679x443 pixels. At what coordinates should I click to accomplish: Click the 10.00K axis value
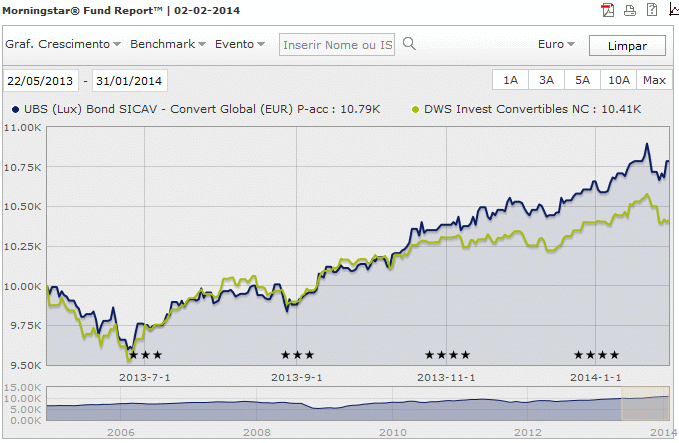pos(23,287)
